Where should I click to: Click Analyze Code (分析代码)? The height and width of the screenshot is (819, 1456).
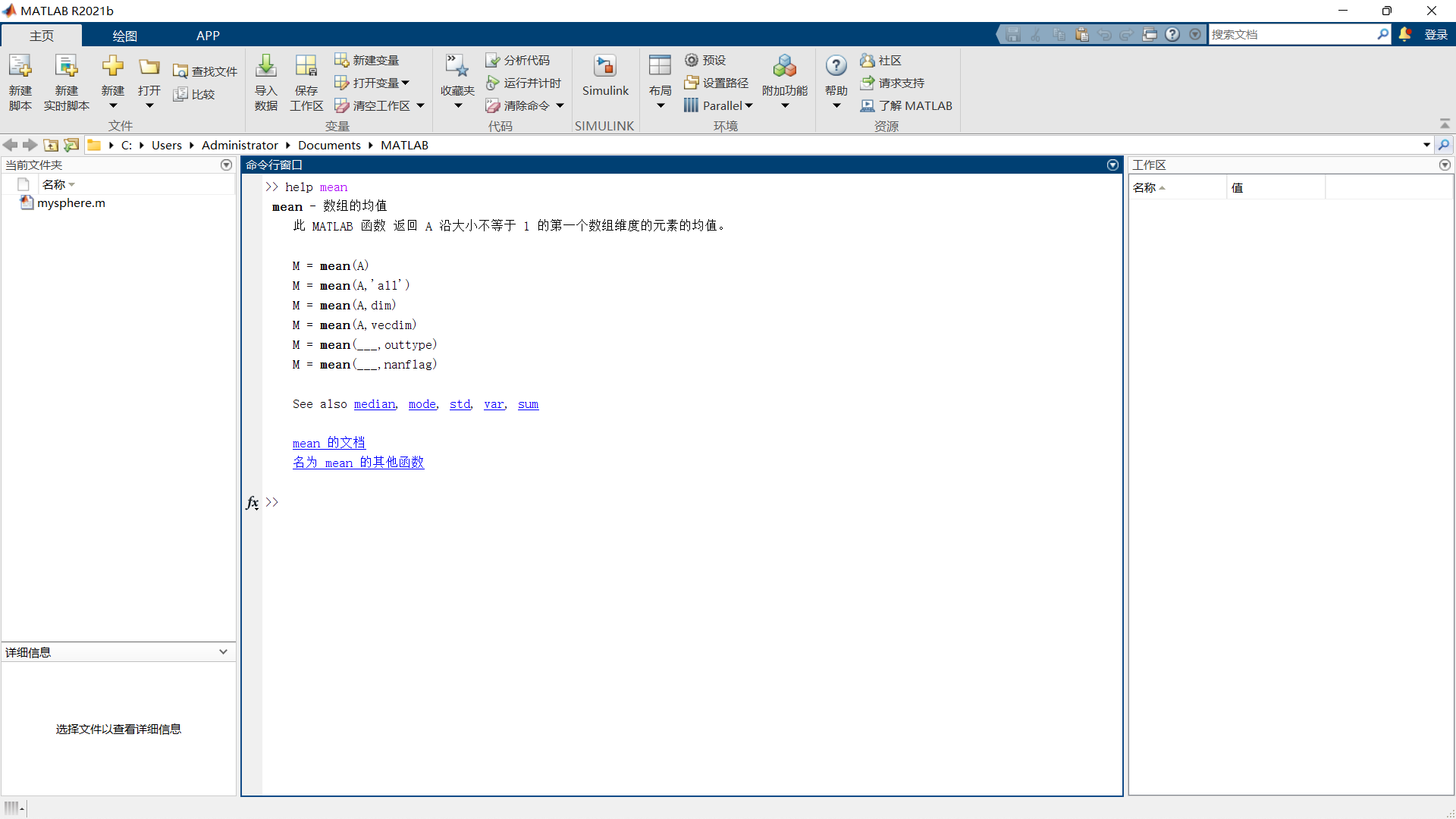[x=518, y=60]
